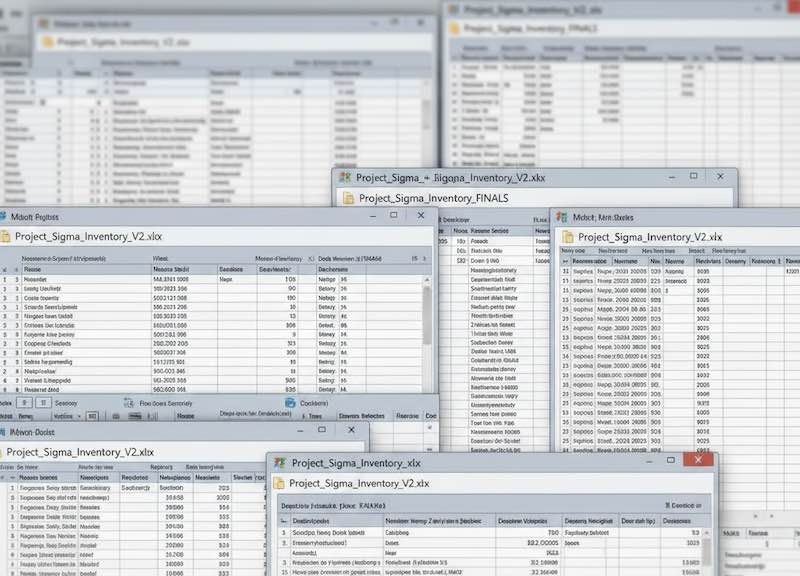Click the folder icon in the right Project_Sigma_Inventory_V2 window
This screenshot has height=576, width=800.
(x=568, y=237)
